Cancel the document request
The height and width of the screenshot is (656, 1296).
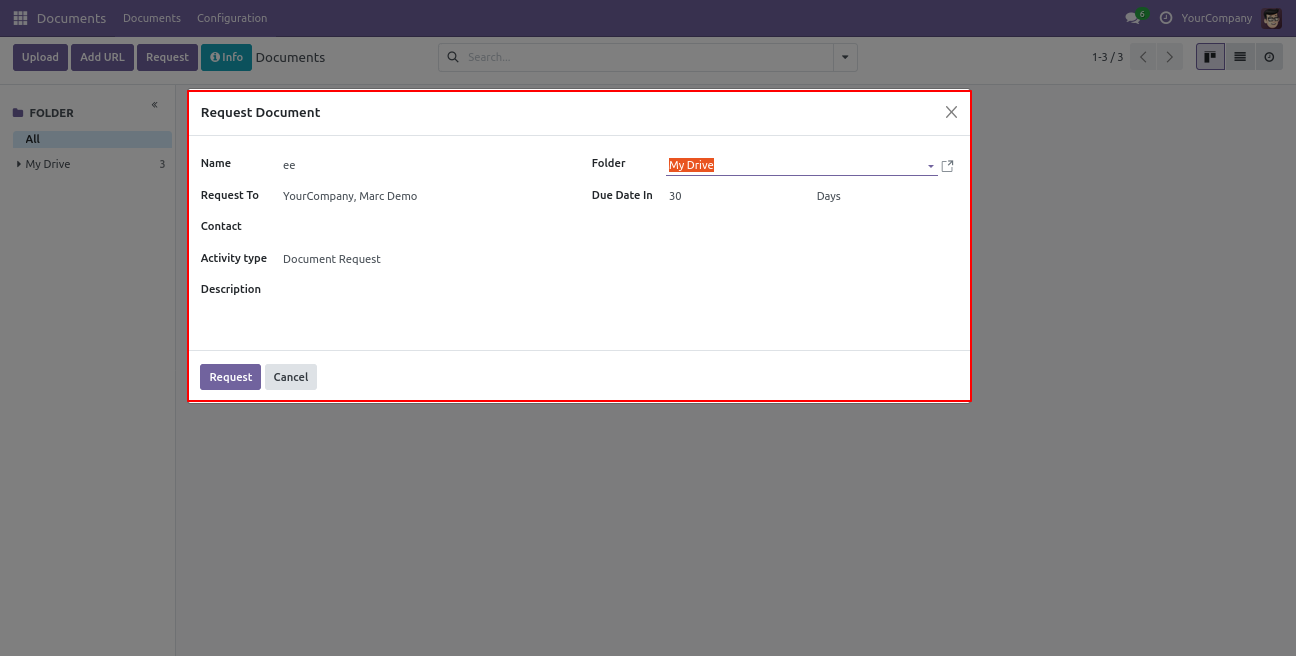[x=291, y=377]
